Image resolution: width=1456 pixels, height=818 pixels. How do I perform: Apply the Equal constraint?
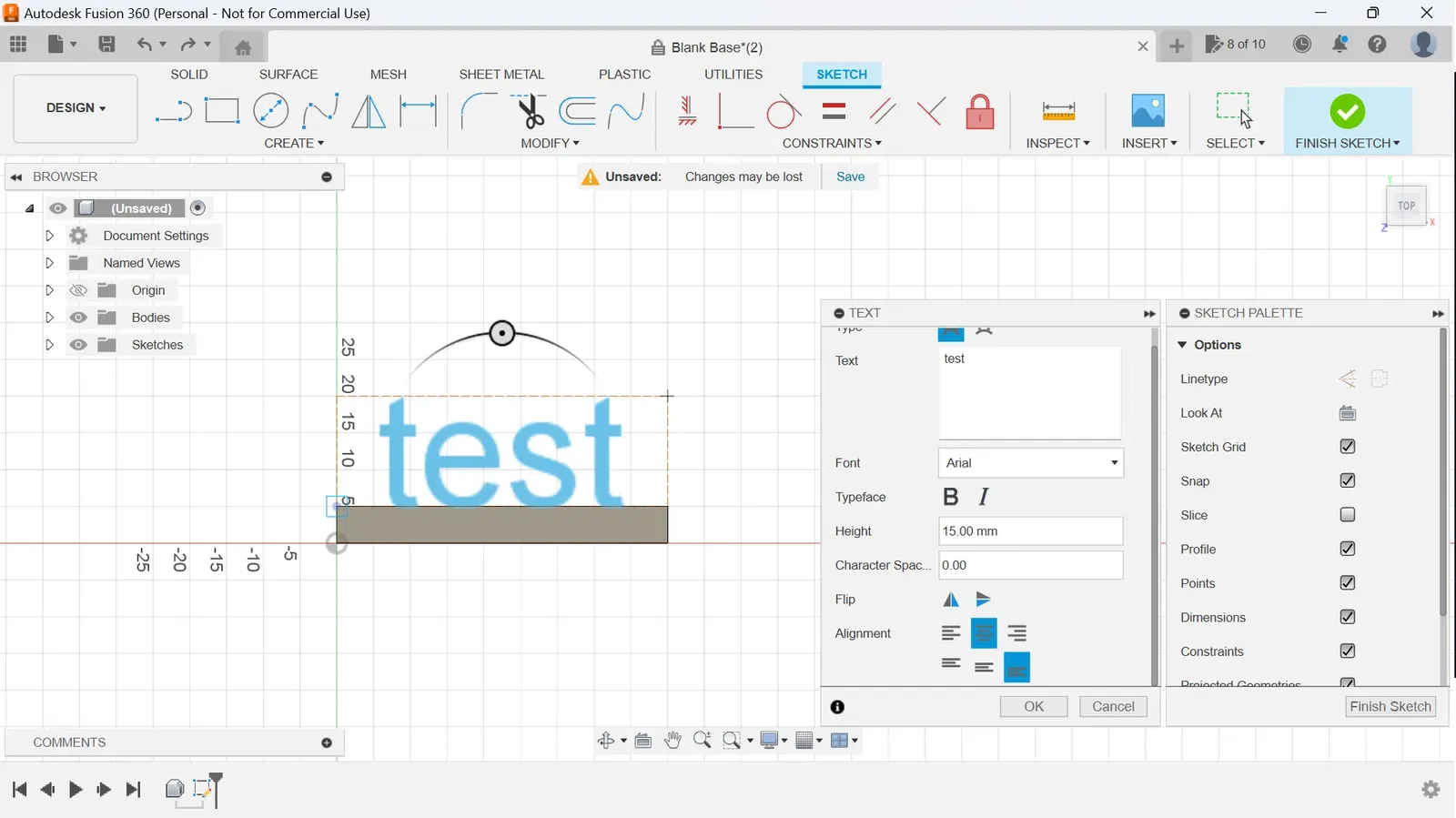(x=834, y=111)
